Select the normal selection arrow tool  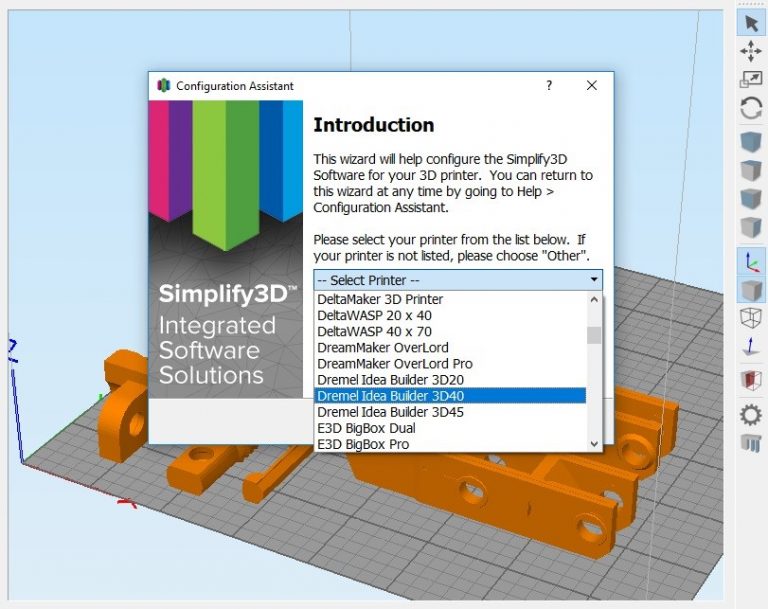pyautogui.click(x=751, y=23)
